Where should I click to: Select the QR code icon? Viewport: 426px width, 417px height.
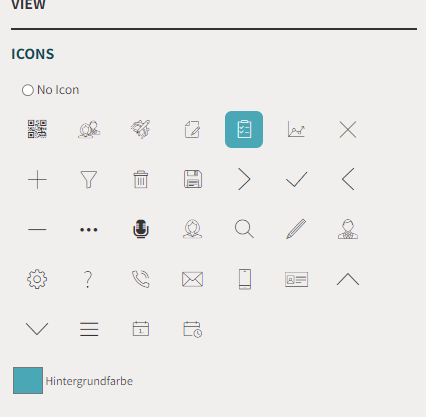tap(37, 129)
